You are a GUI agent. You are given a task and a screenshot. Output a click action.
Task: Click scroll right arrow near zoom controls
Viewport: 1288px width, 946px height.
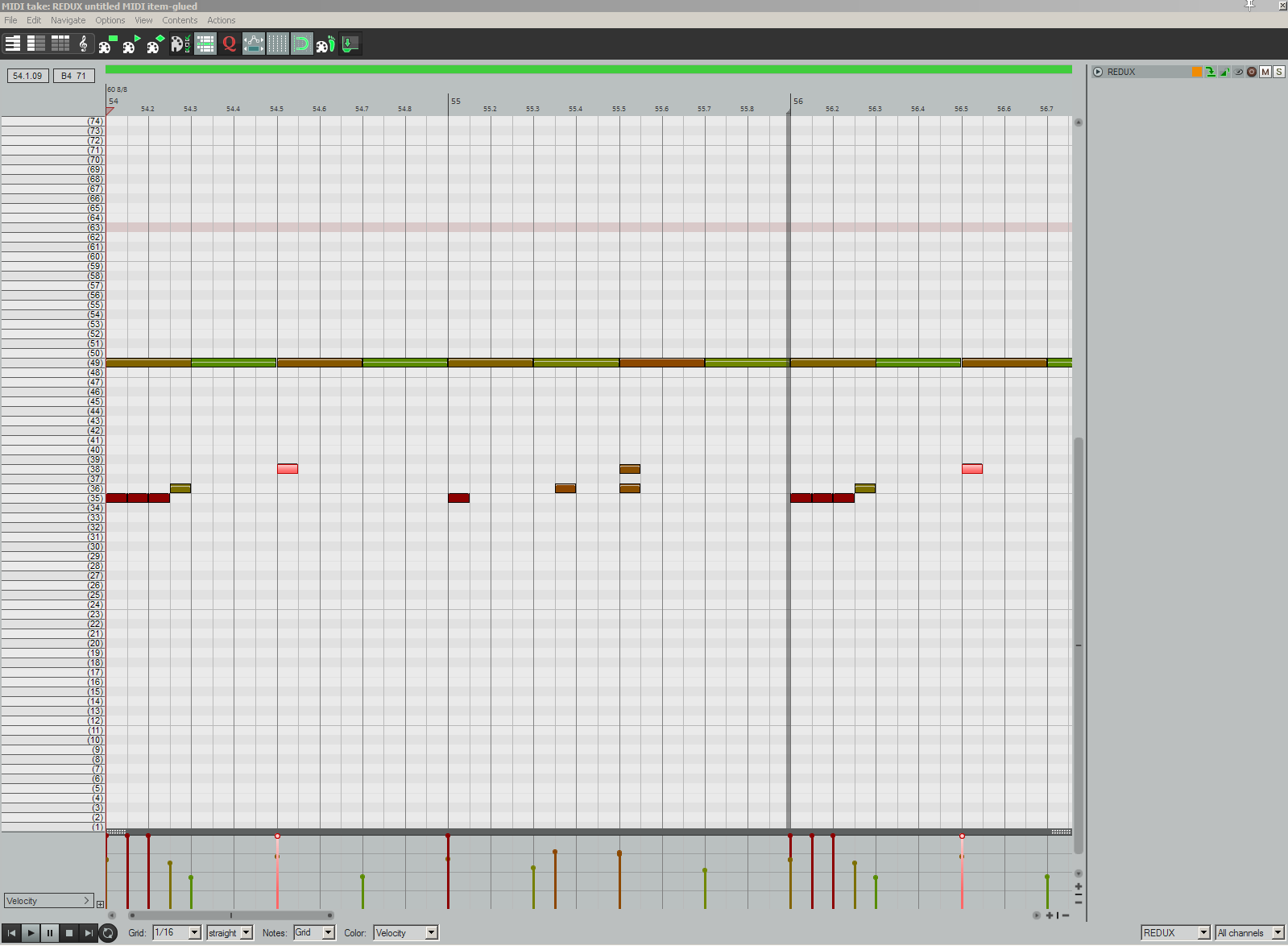1037,915
